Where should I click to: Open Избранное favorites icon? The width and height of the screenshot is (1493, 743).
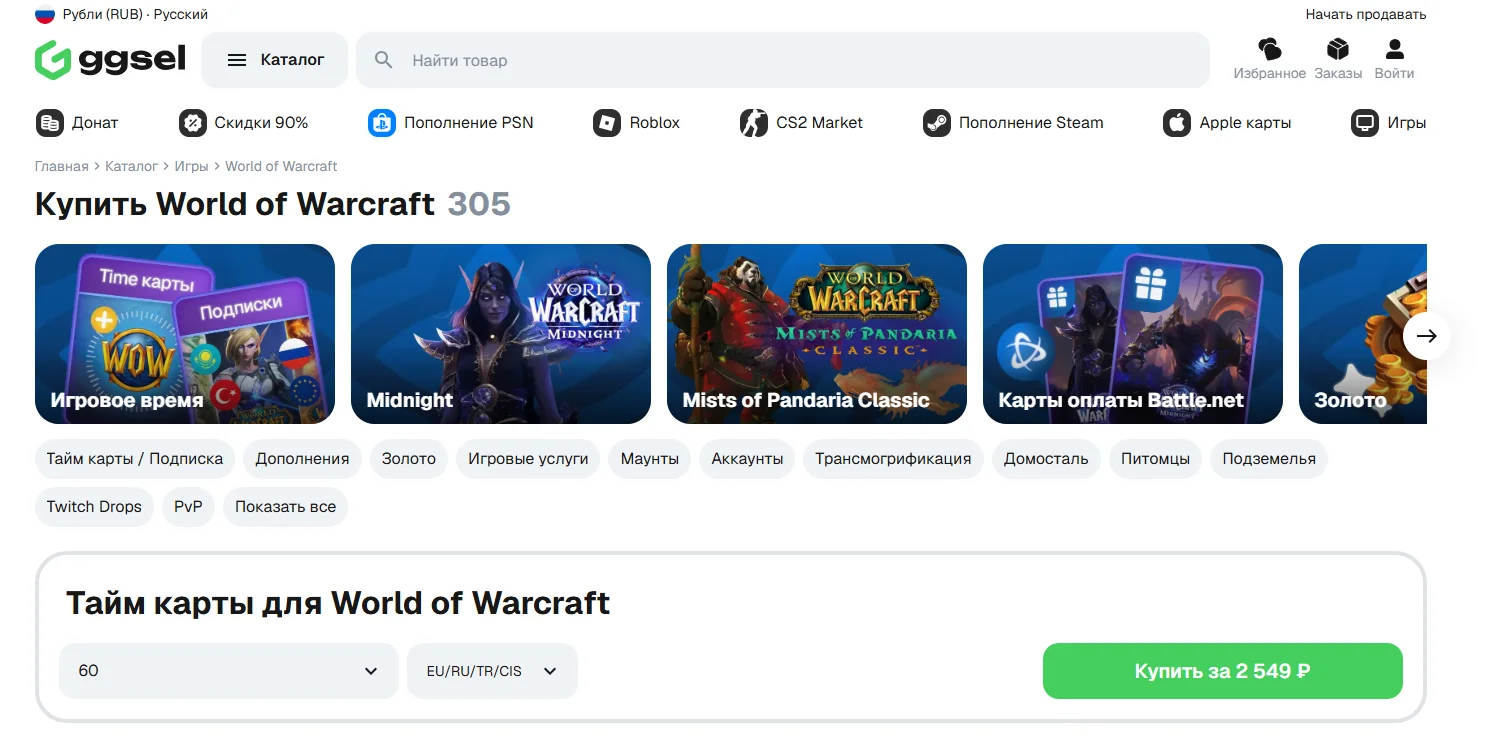(1269, 49)
